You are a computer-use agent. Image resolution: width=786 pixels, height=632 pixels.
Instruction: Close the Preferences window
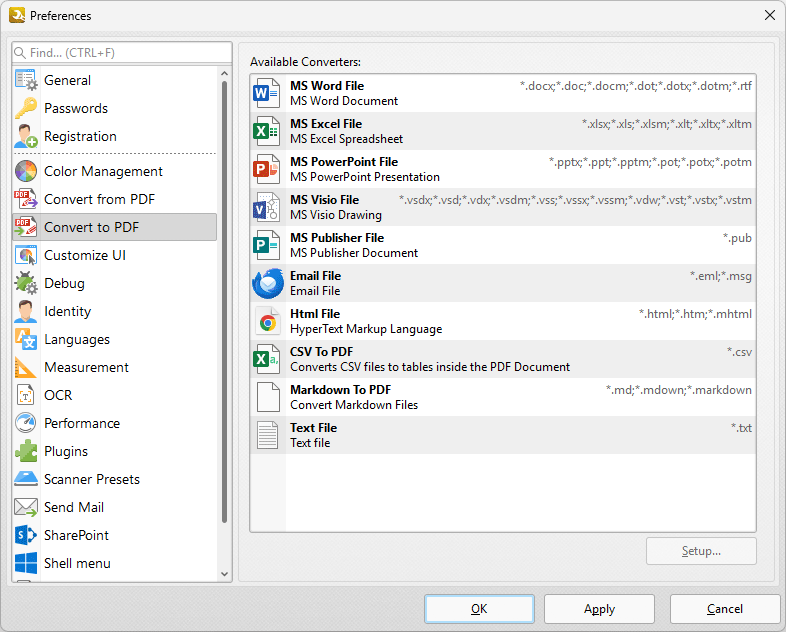click(x=770, y=16)
